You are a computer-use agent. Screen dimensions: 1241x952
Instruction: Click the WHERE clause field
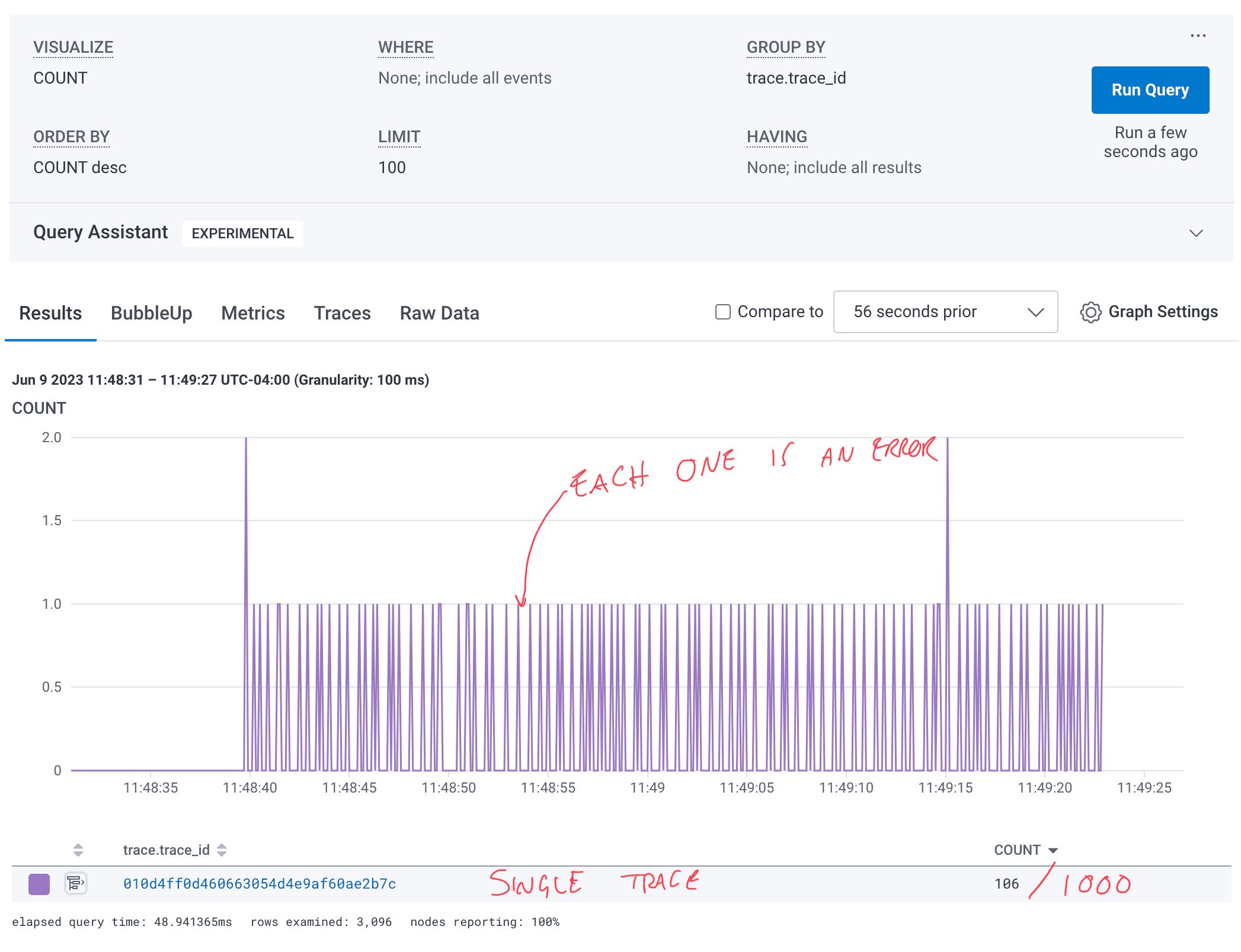tap(465, 78)
